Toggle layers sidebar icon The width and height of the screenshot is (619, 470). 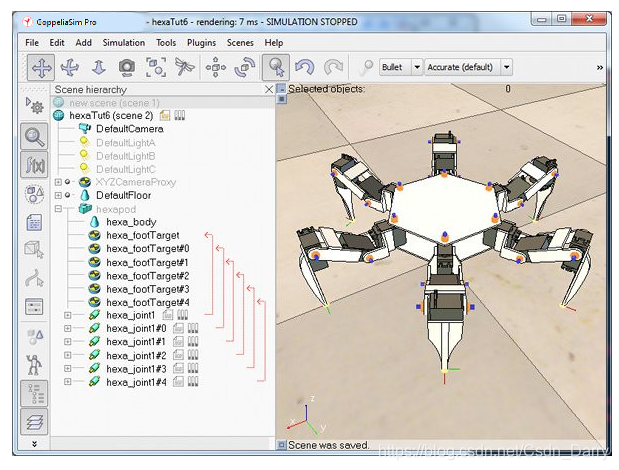(x=34, y=422)
